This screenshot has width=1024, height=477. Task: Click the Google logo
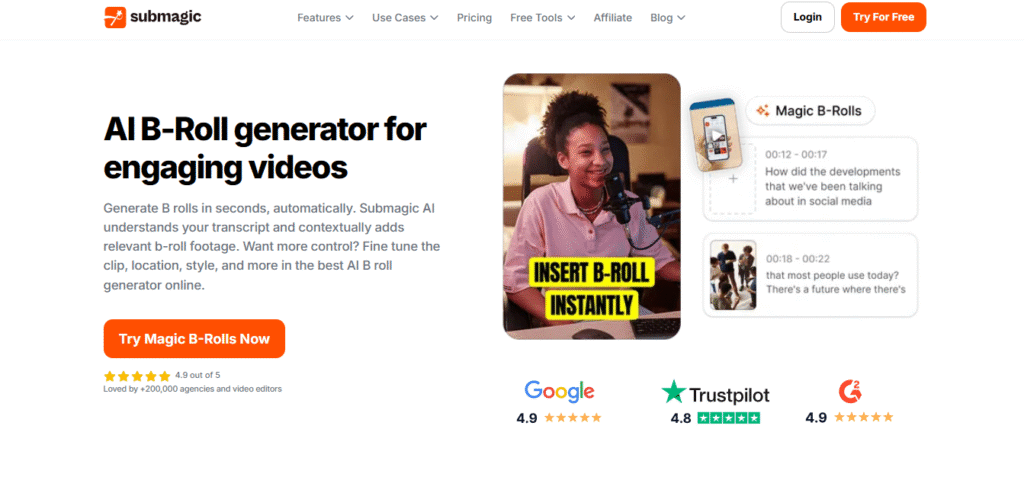coord(559,391)
